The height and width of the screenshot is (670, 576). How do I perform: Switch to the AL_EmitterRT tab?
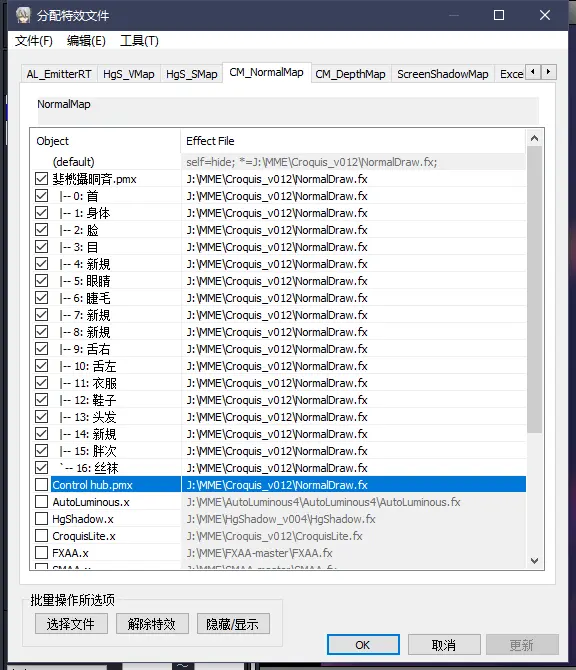pos(59,74)
